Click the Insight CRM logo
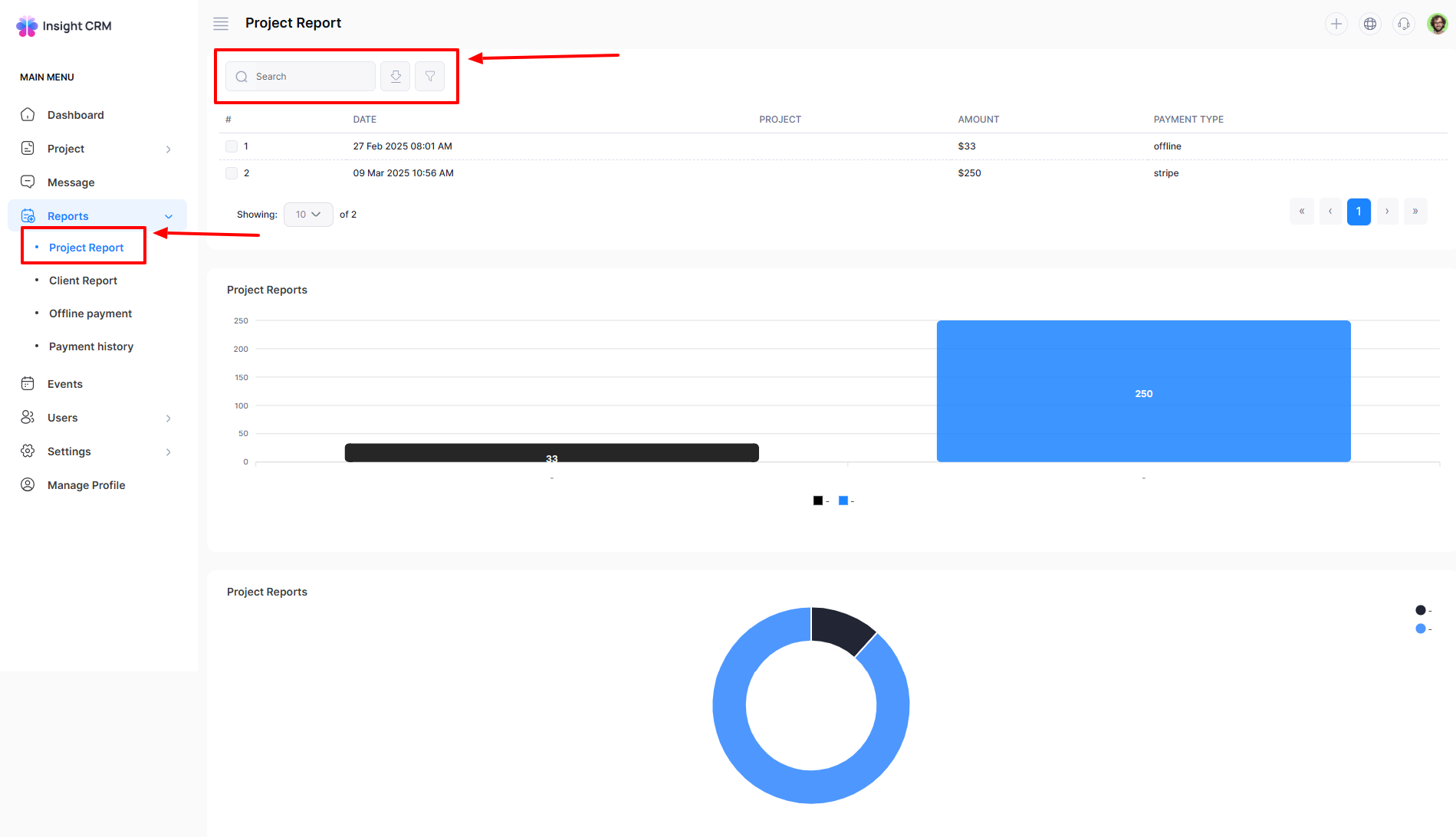1456x837 pixels. point(64,26)
